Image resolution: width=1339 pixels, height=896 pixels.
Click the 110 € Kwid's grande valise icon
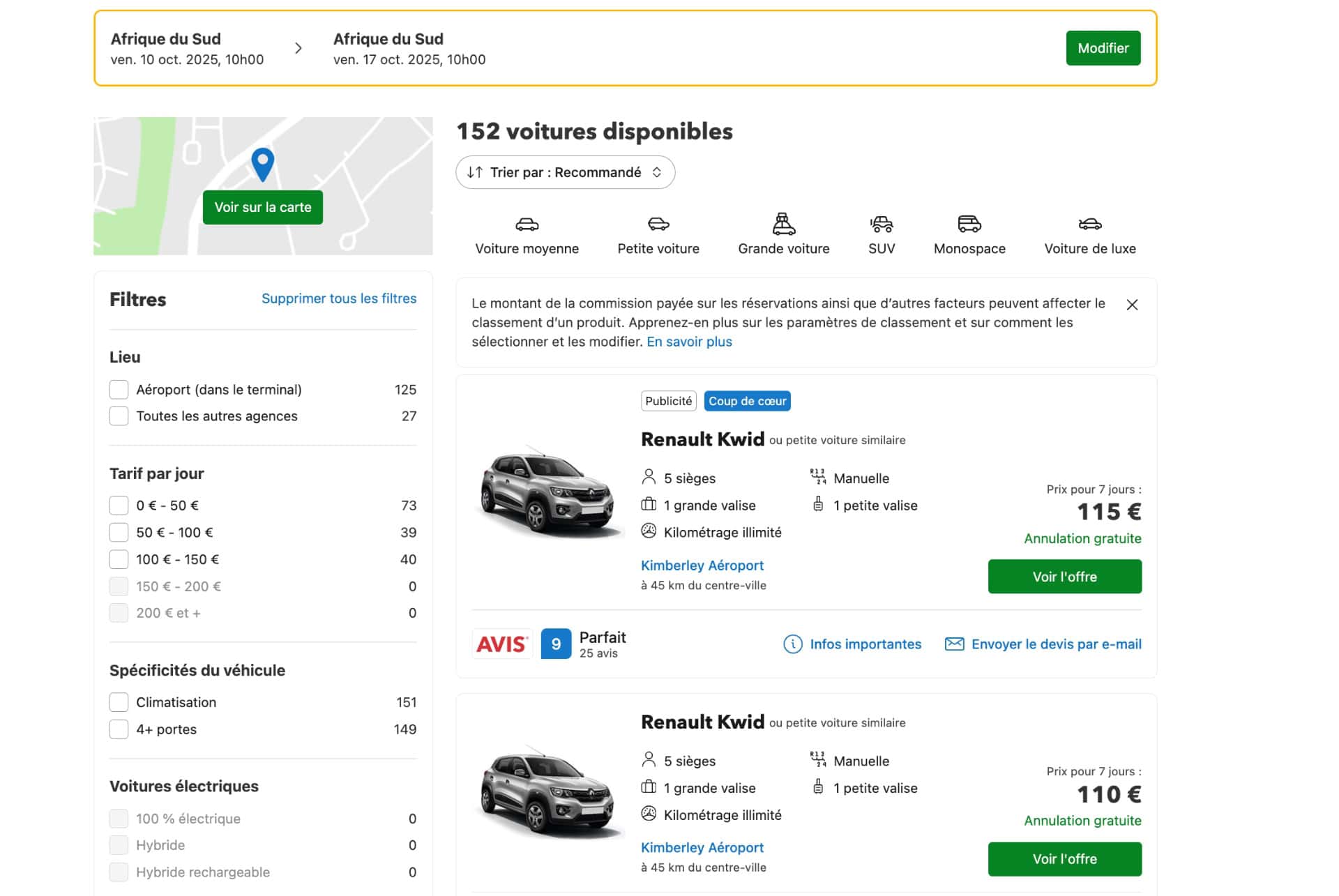pos(649,787)
